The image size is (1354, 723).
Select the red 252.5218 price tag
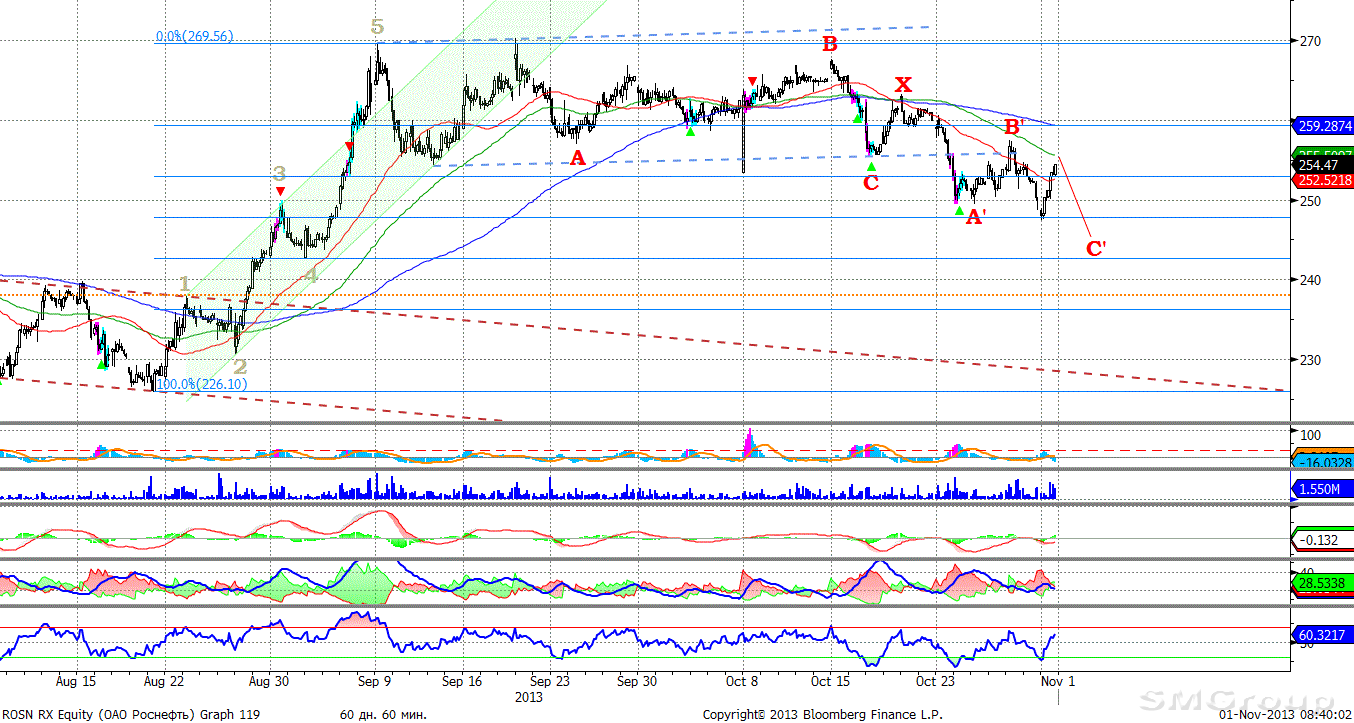click(1323, 180)
